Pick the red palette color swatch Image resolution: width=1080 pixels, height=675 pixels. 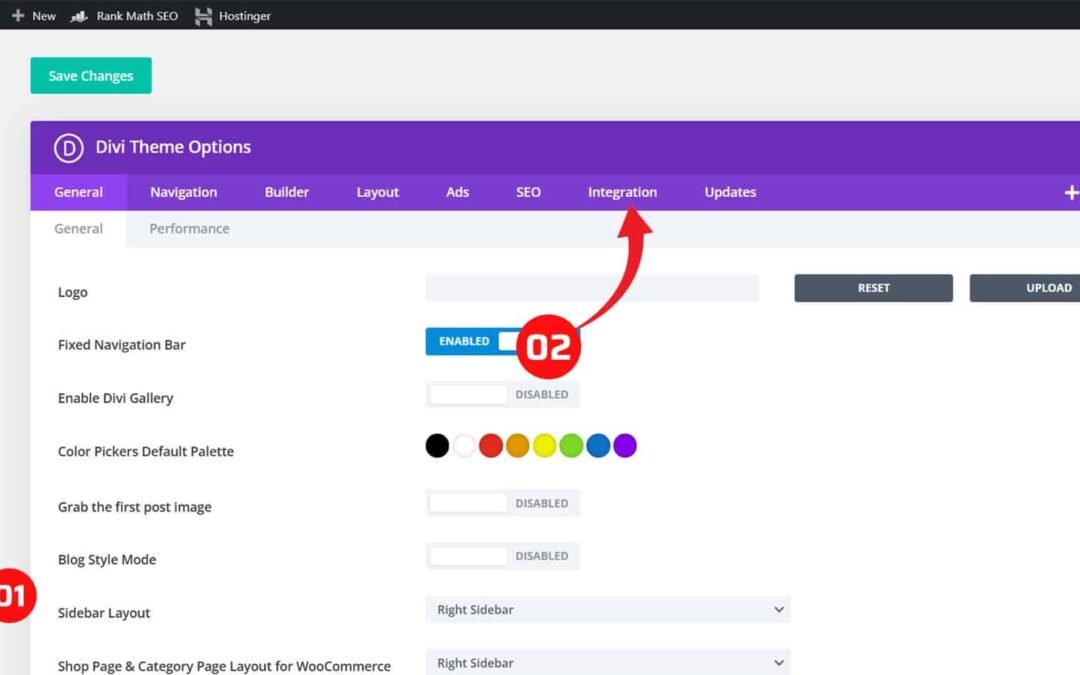point(491,446)
